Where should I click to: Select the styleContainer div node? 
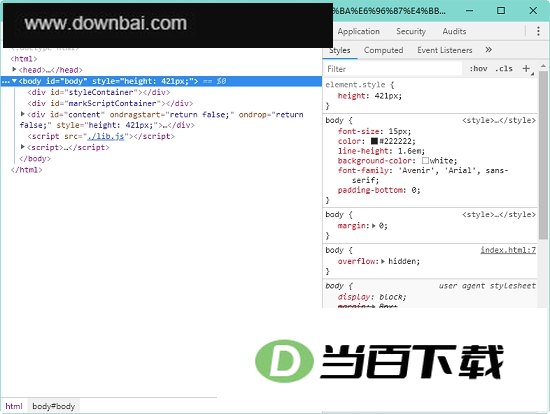click(99, 92)
